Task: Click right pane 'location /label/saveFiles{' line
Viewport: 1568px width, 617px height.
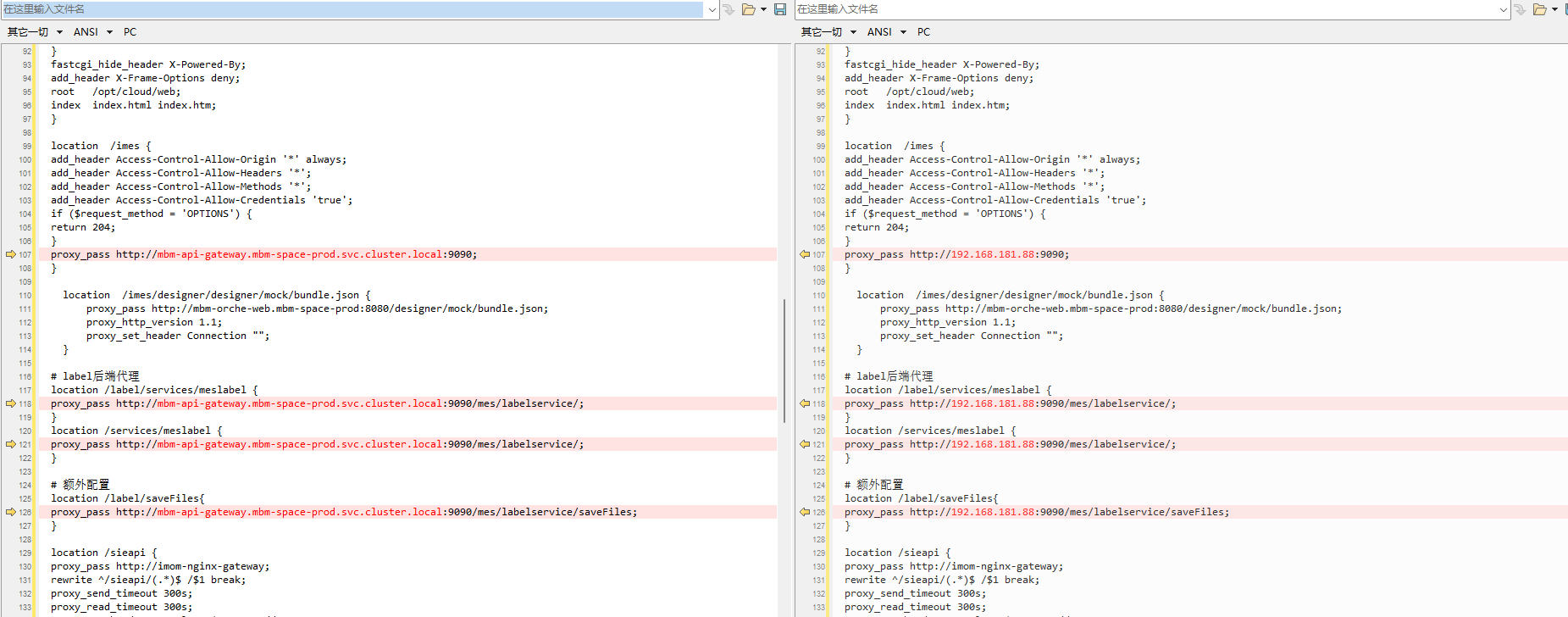Action: (x=922, y=498)
